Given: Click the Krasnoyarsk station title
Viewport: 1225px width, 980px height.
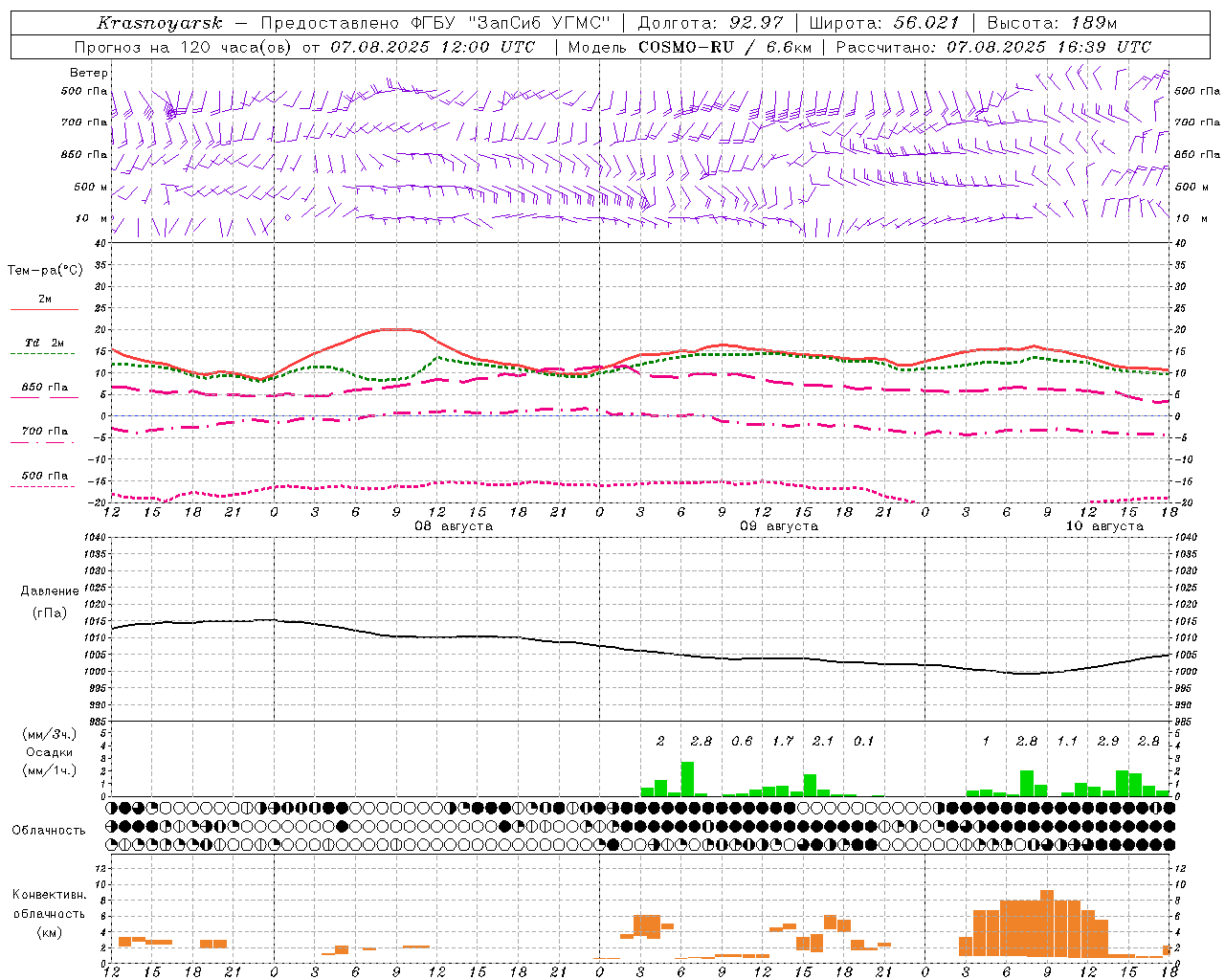Looking at the screenshot, I should 160,23.
